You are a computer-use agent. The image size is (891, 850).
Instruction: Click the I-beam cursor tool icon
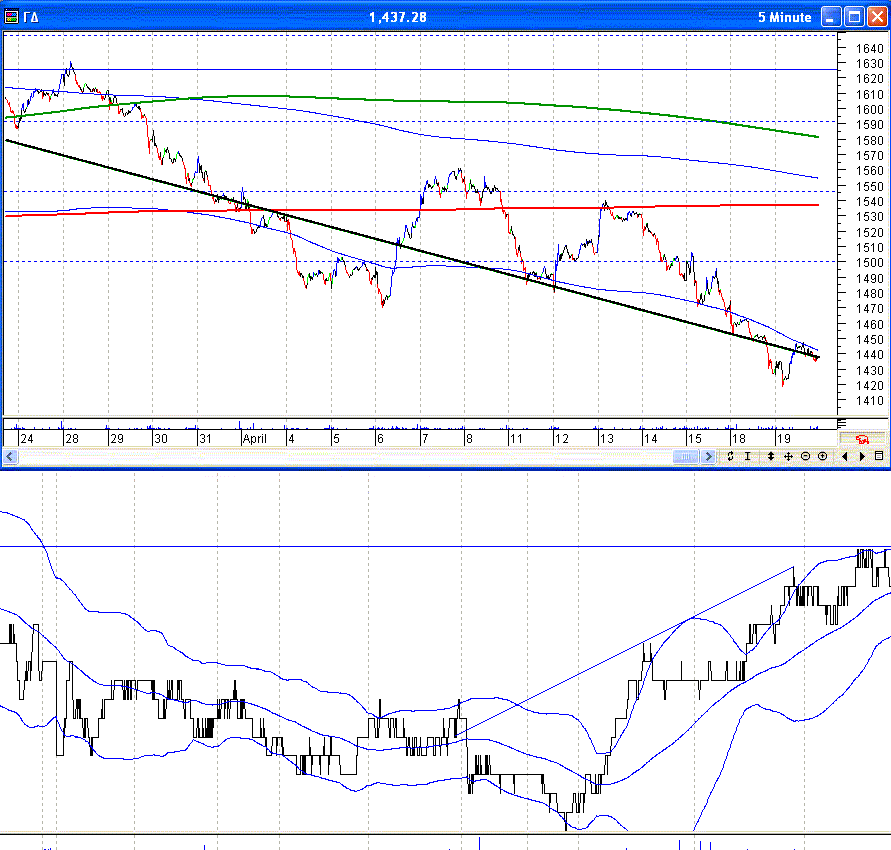coord(748,456)
